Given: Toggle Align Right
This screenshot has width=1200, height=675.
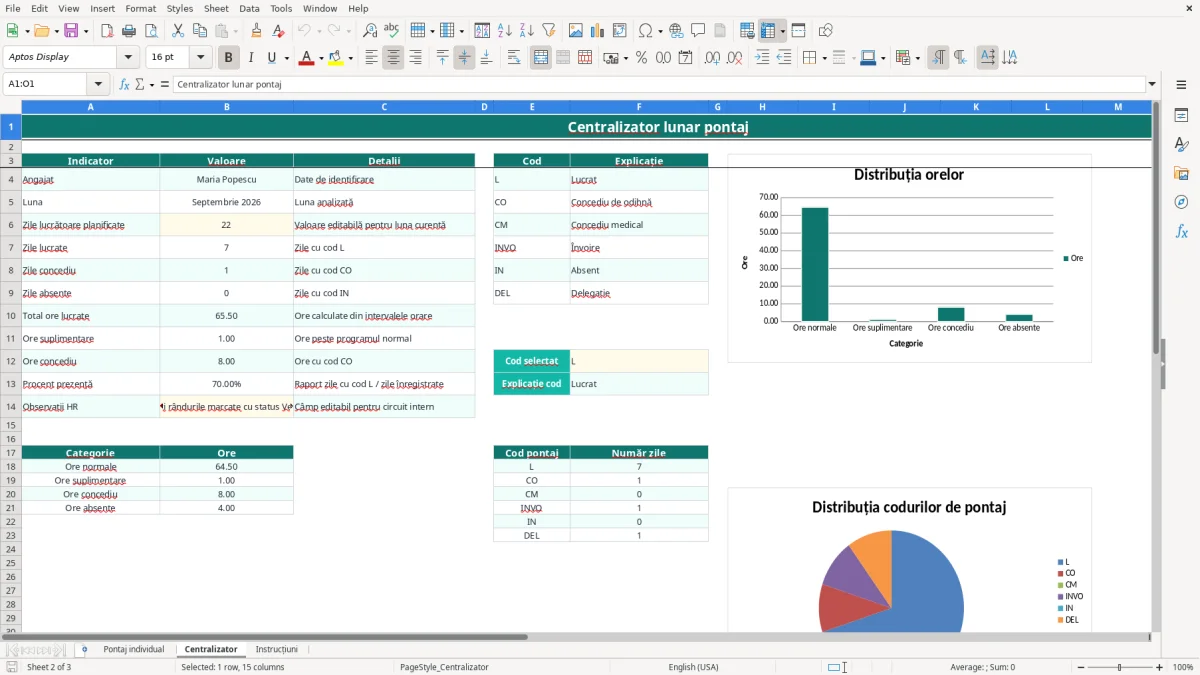Looking at the screenshot, I should [x=415, y=58].
